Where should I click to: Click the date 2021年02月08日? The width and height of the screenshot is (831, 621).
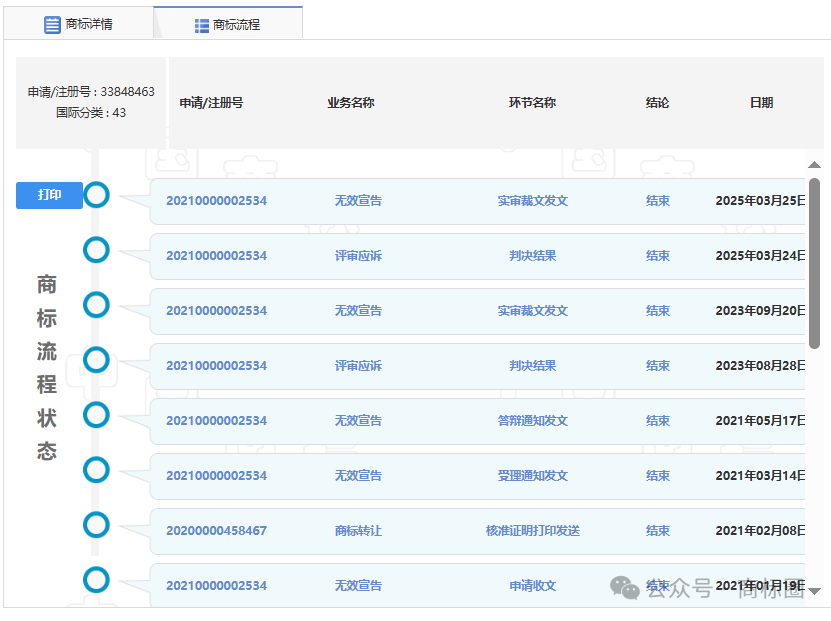point(760,531)
